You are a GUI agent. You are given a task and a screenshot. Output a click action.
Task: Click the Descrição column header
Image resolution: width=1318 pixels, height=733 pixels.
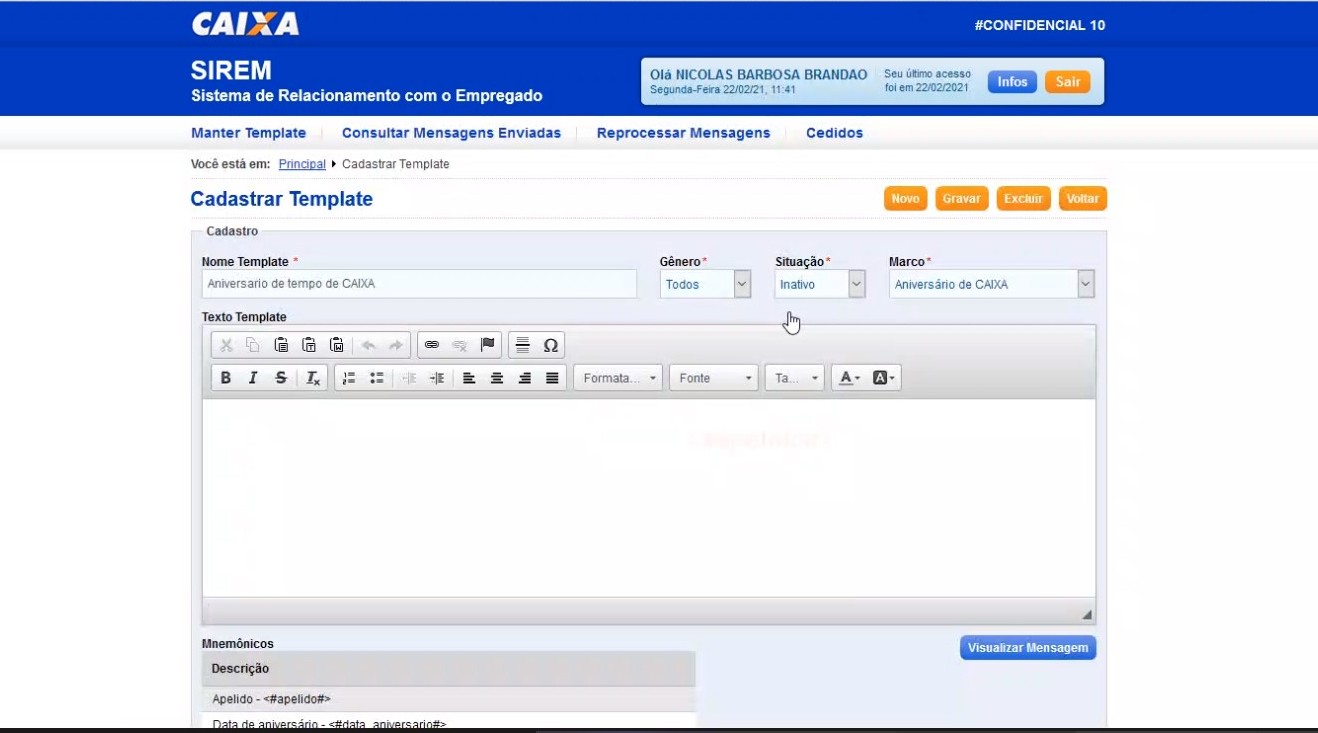(448, 669)
